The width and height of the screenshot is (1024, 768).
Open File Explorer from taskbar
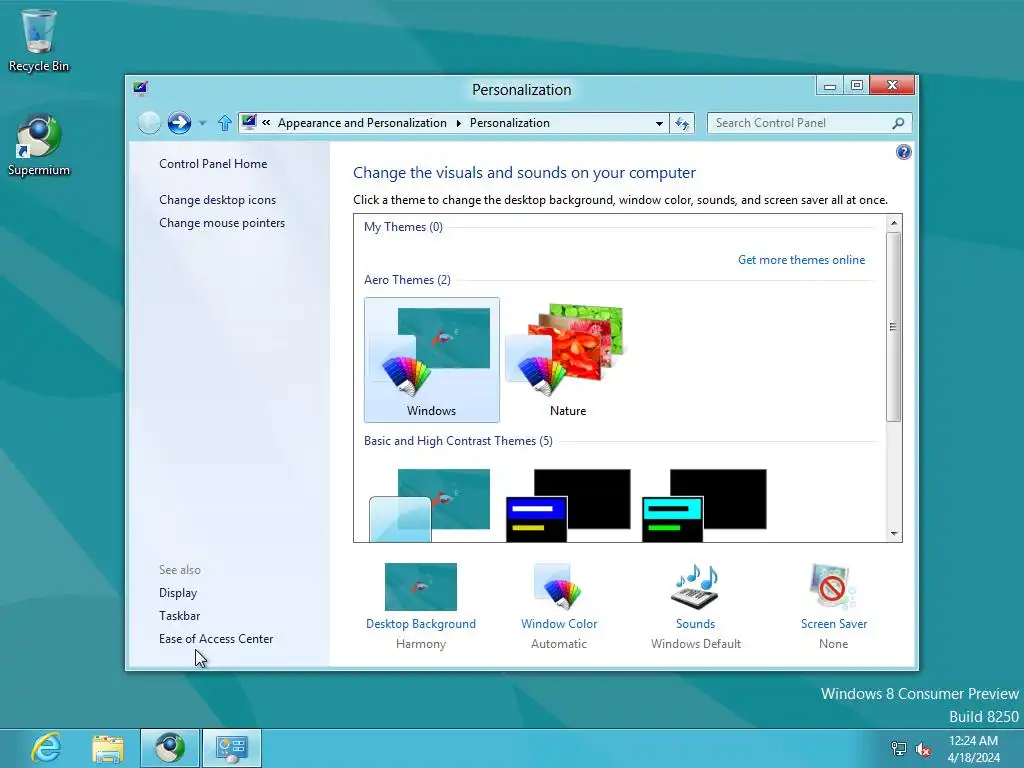[x=108, y=748]
